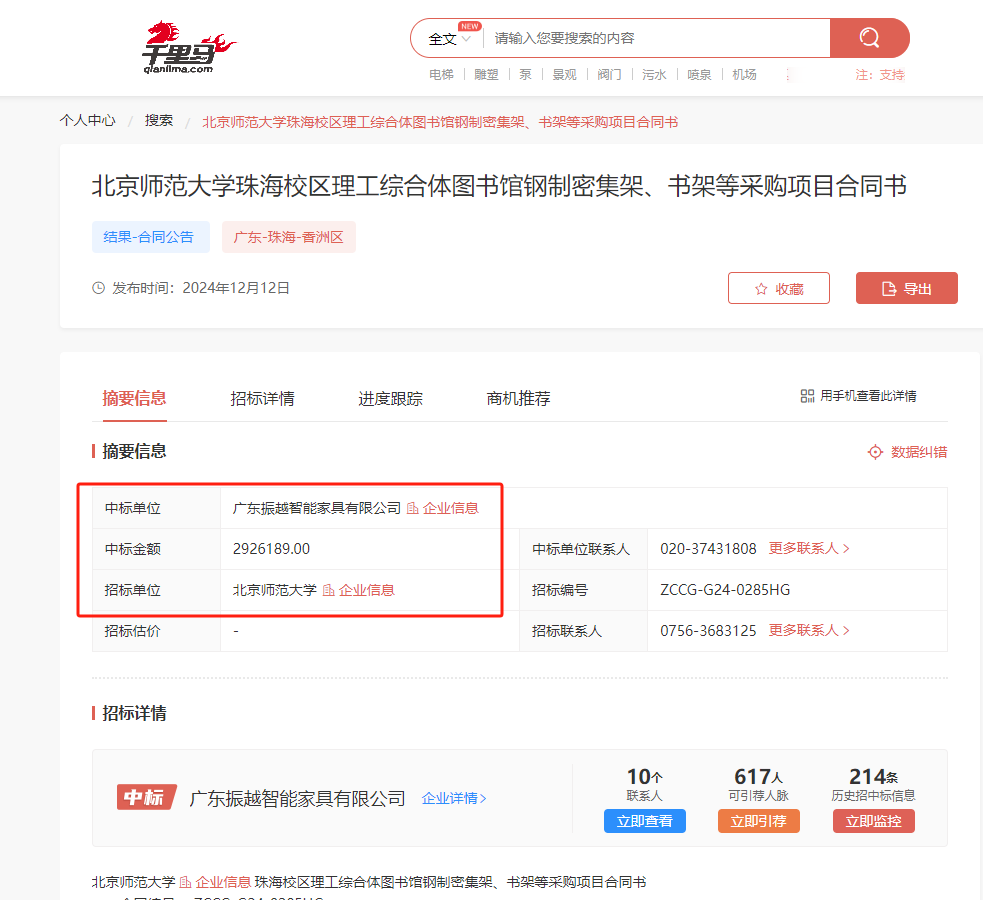The image size is (983, 900).
Task: Expand 更多联系人 beside 0756-3683125
Action: (809, 631)
